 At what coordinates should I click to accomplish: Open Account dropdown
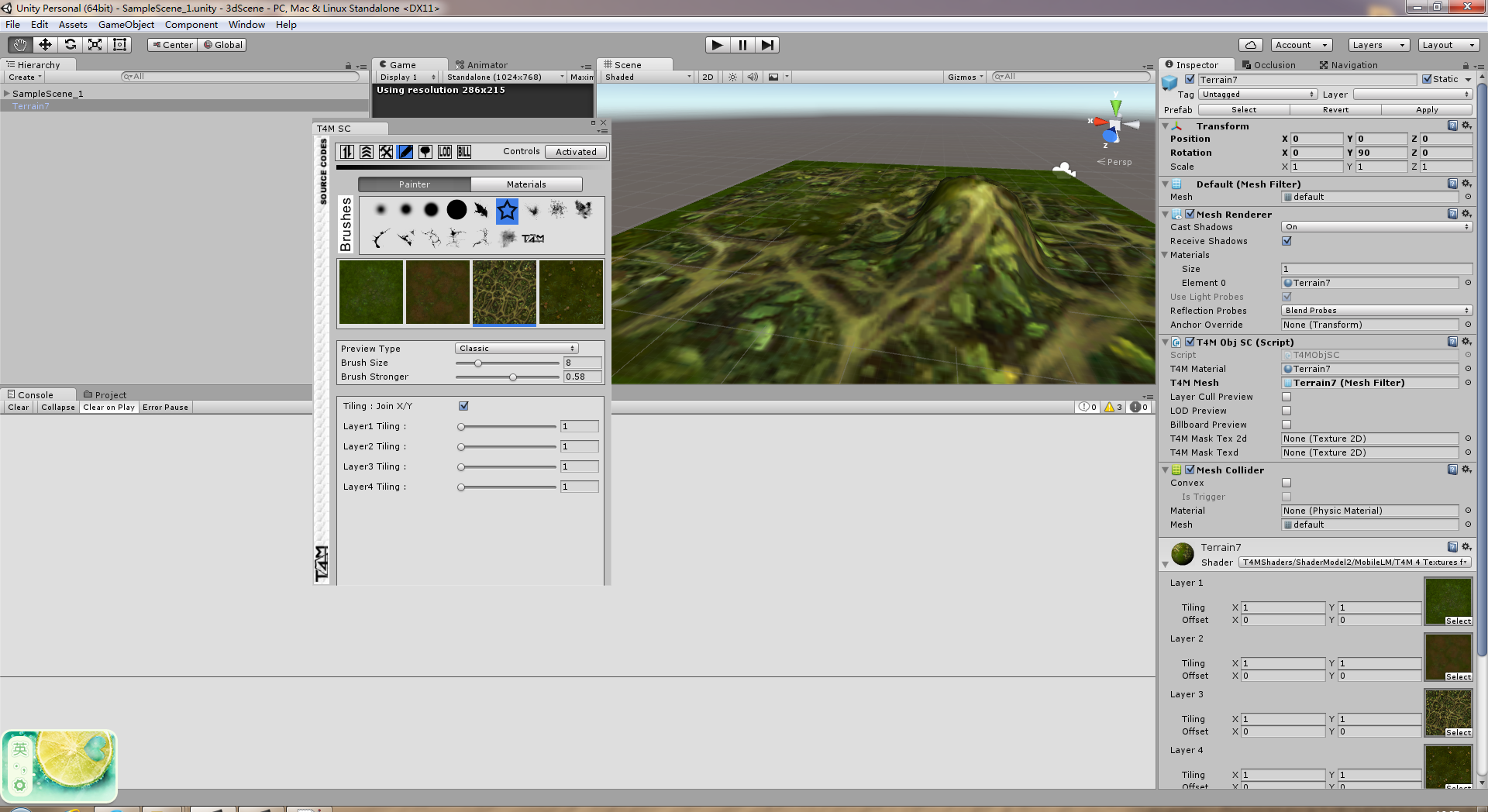tap(1302, 45)
